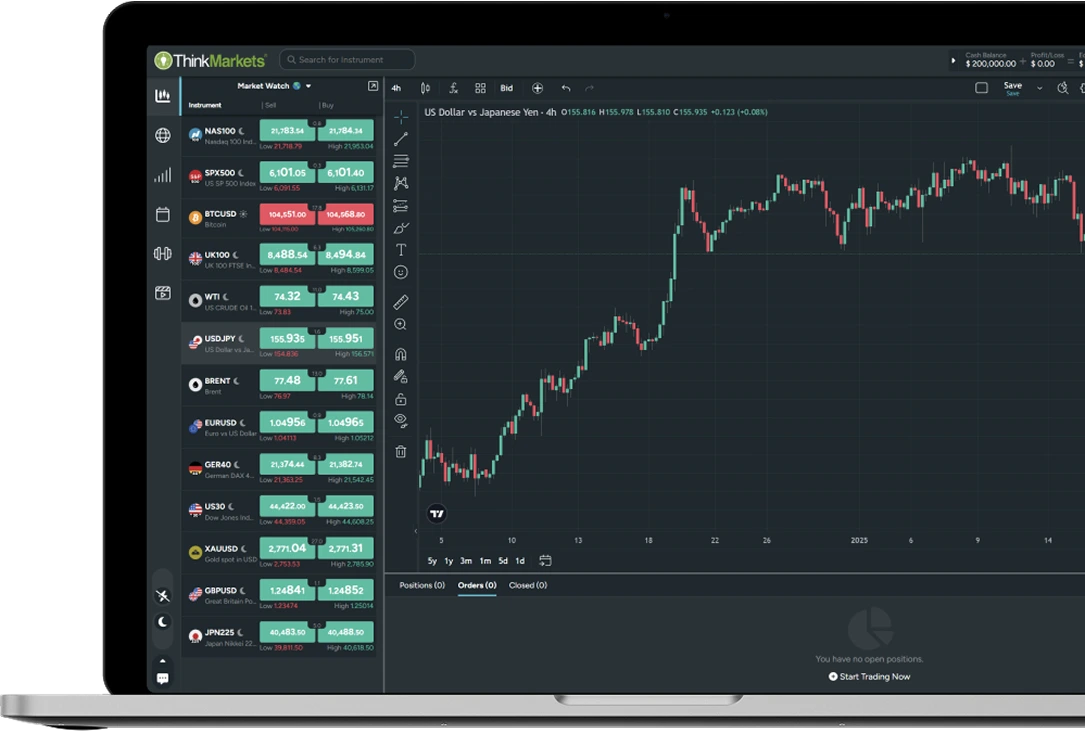This screenshot has height=731, width=1085.
Task: Toggle hide all drawings eye icon
Action: tap(401, 421)
